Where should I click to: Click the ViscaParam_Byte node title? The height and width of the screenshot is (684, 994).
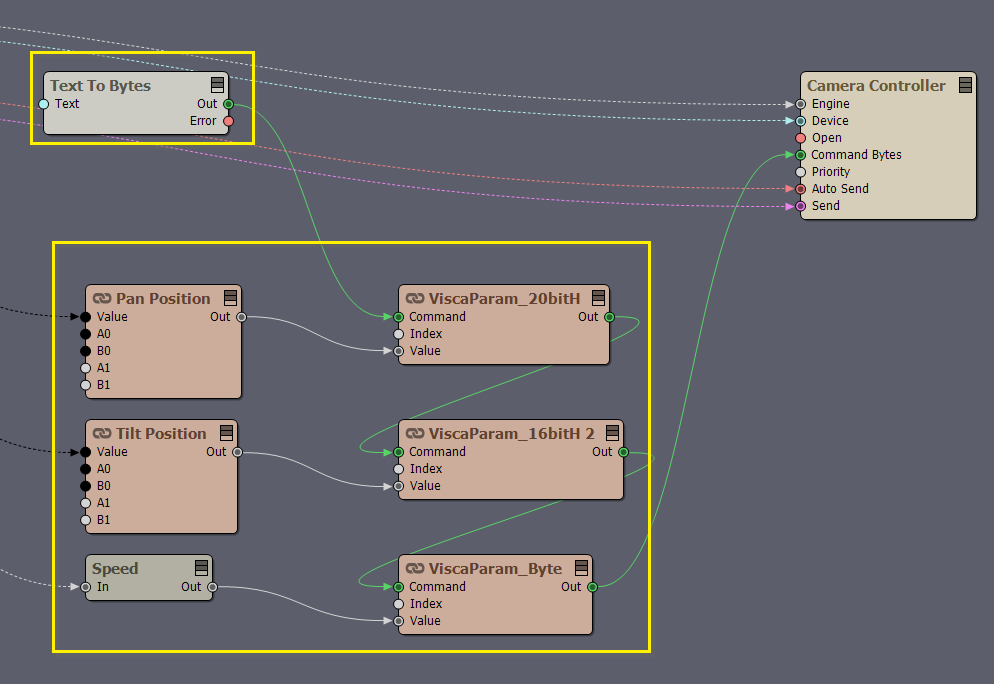[x=495, y=569]
